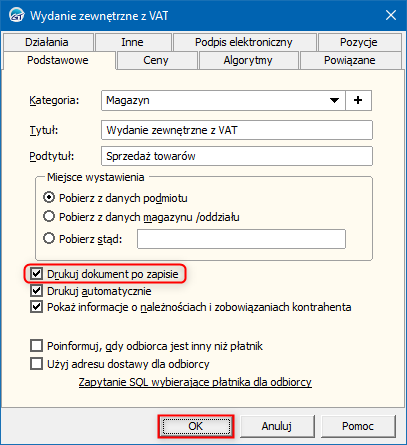Viewport: 407px width, 445px height.
Task: Select Pobierz z danych podmiotu option
Action: (115, 198)
